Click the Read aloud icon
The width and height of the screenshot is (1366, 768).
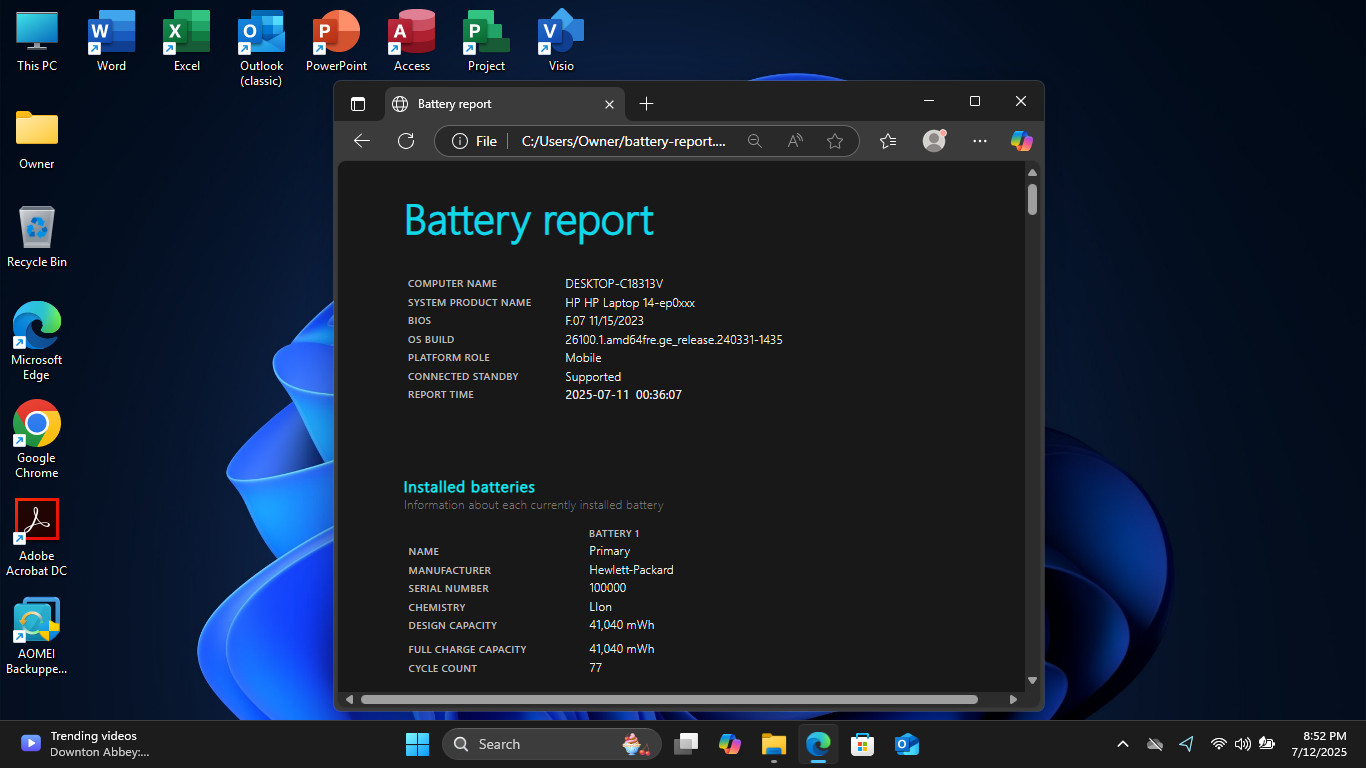pyautogui.click(x=795, y=141)
